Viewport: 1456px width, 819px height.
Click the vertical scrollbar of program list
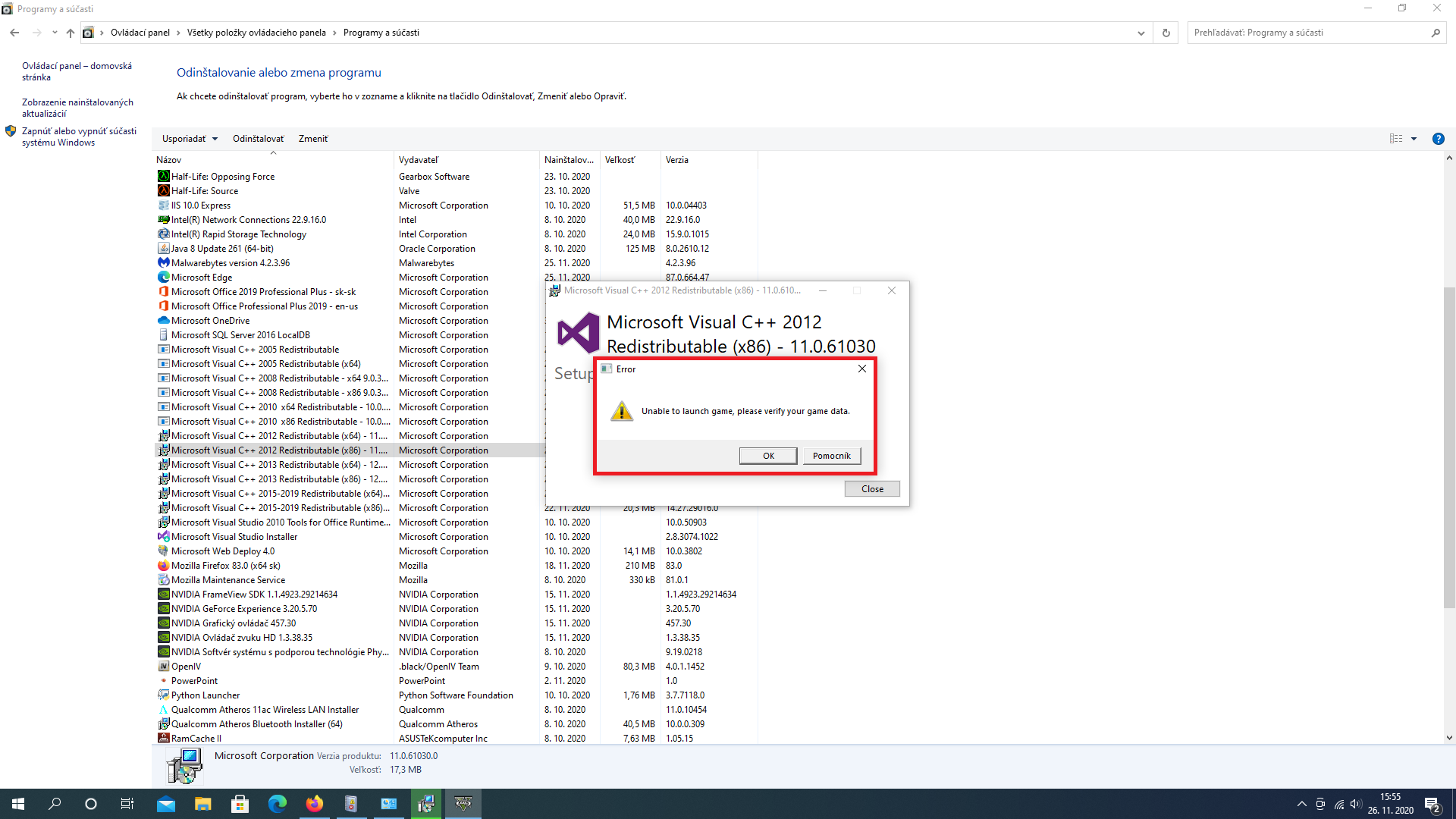(x=1449, y=447)
